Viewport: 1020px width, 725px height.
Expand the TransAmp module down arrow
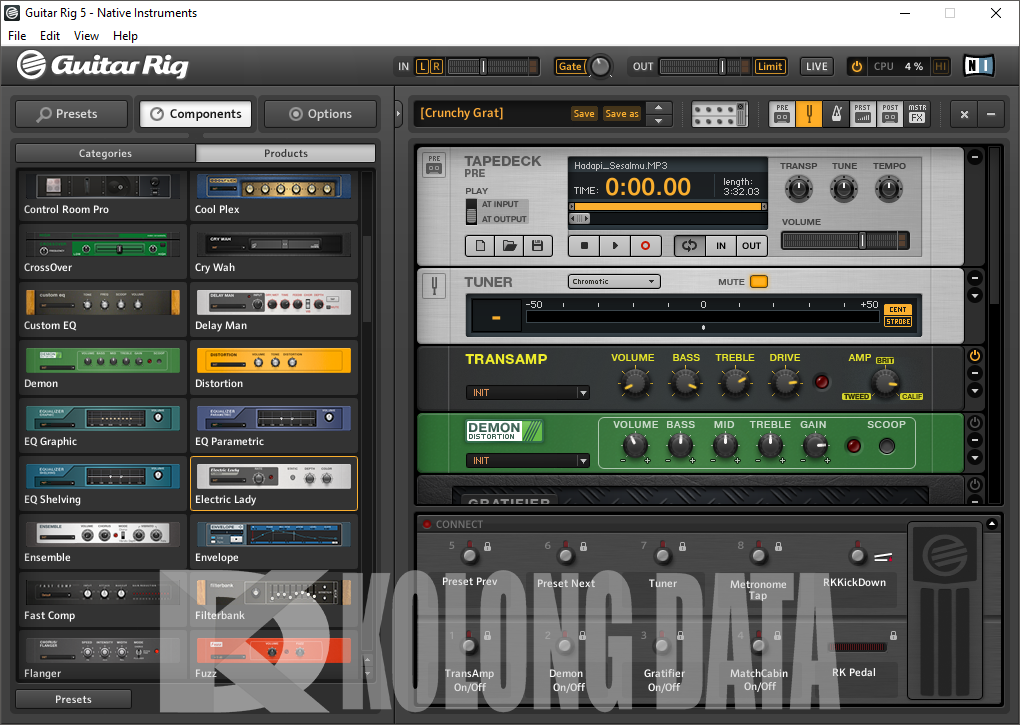[974, 391]
